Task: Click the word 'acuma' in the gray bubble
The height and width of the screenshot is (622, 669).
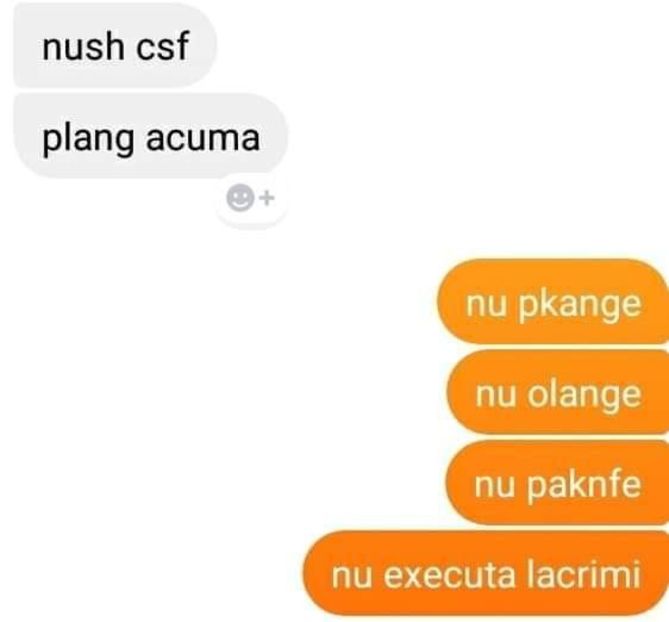Action: (x=203, y=137)
